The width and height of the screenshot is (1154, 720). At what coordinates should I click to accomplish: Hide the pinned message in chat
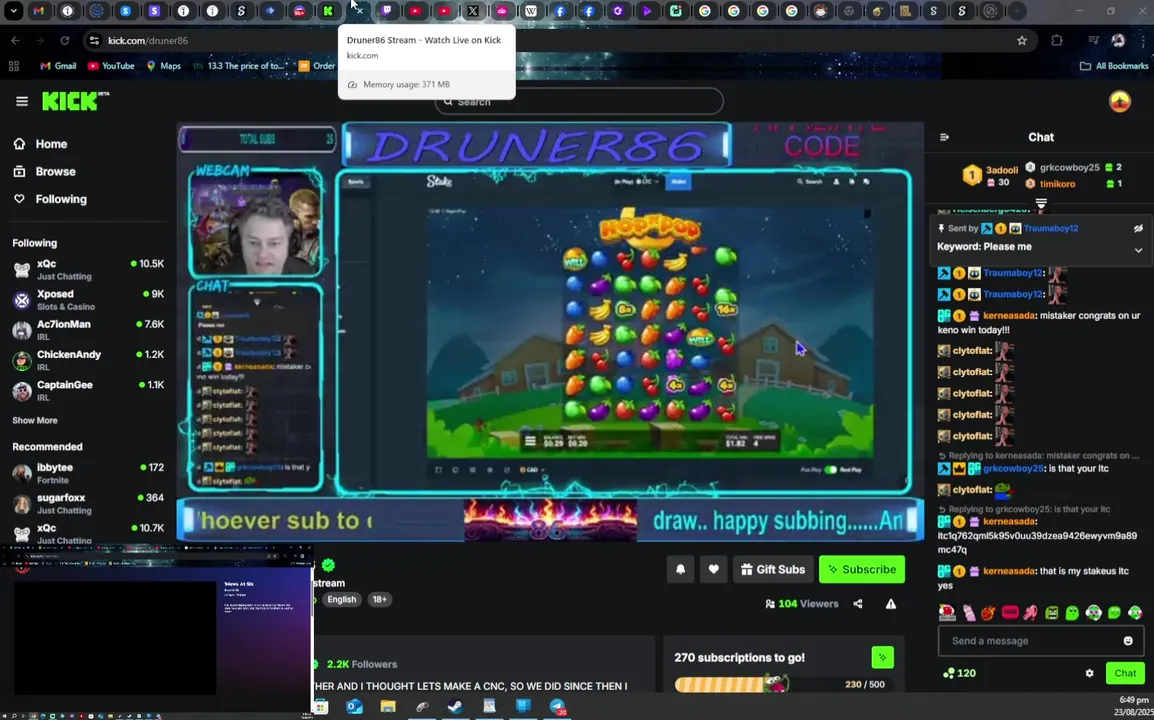point(1138,229)
